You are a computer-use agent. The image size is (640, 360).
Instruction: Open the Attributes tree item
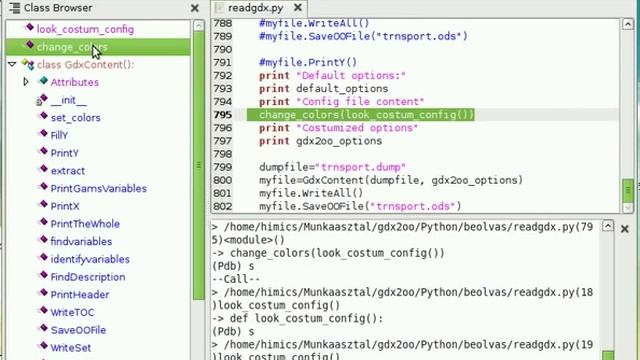75,82
